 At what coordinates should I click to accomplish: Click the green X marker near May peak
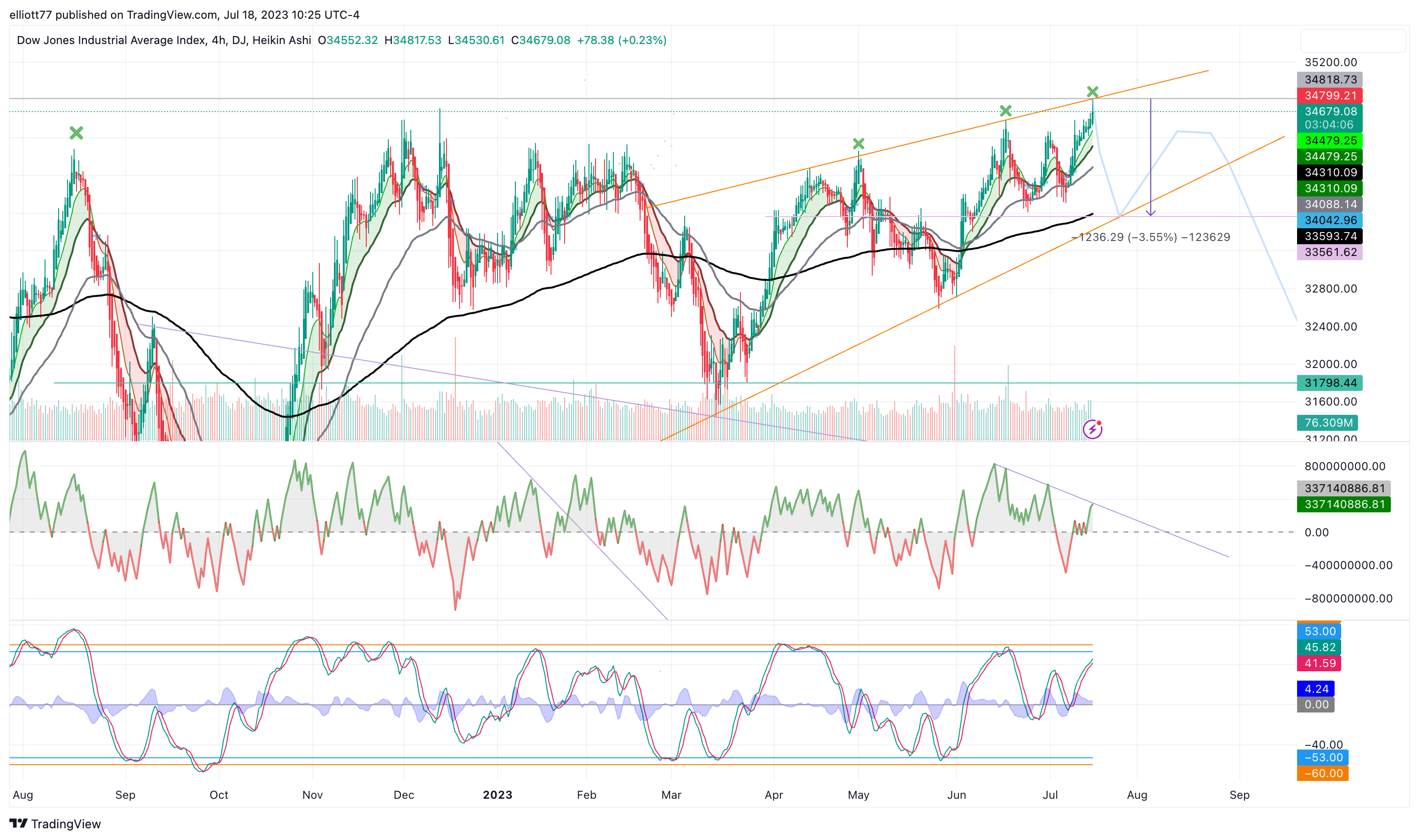[859, 144]
